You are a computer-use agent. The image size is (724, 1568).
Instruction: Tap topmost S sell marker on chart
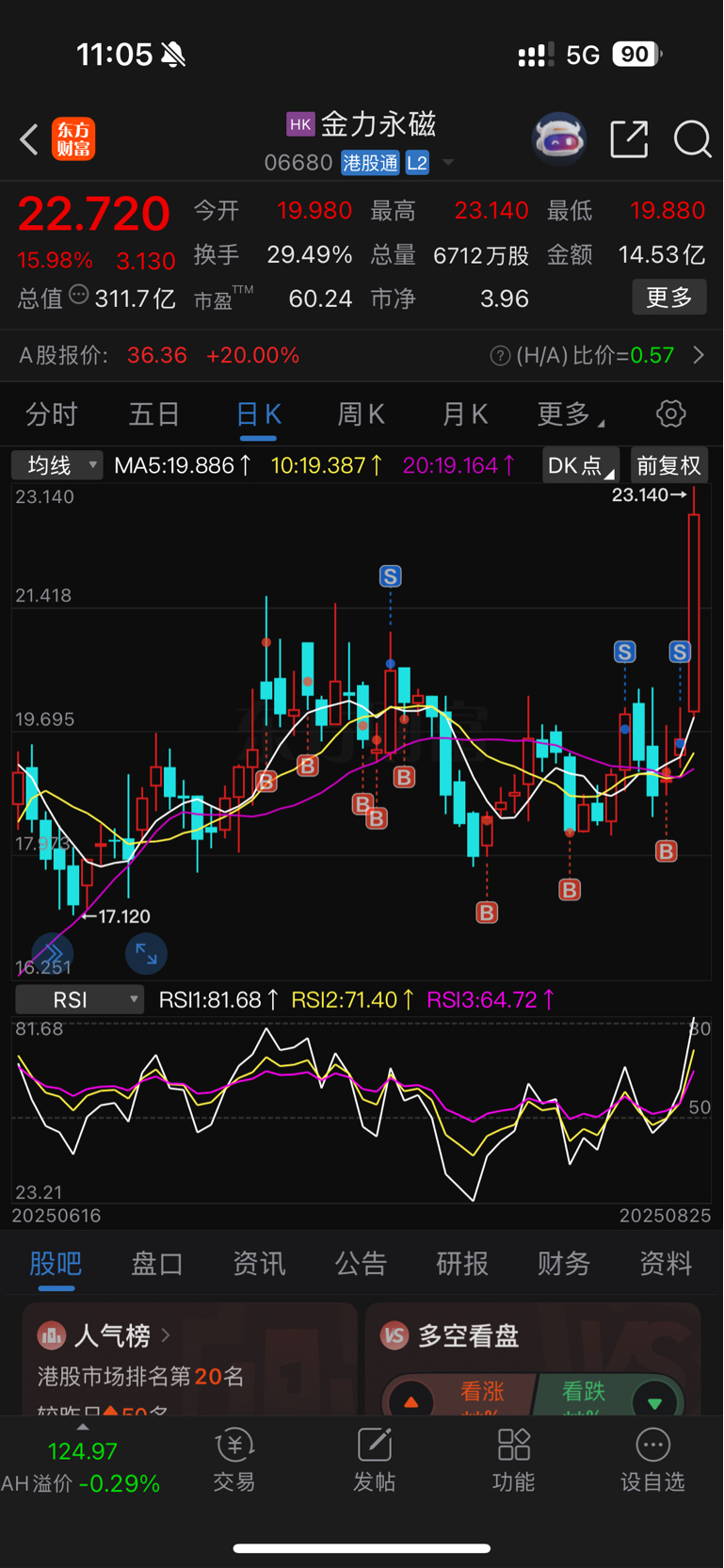coord(391,575)
